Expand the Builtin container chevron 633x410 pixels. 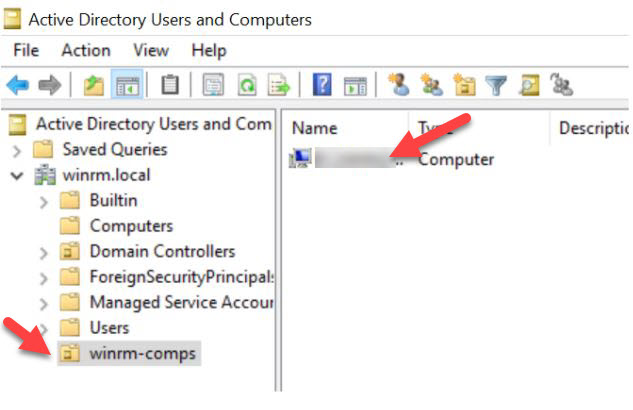pos(44,202)
